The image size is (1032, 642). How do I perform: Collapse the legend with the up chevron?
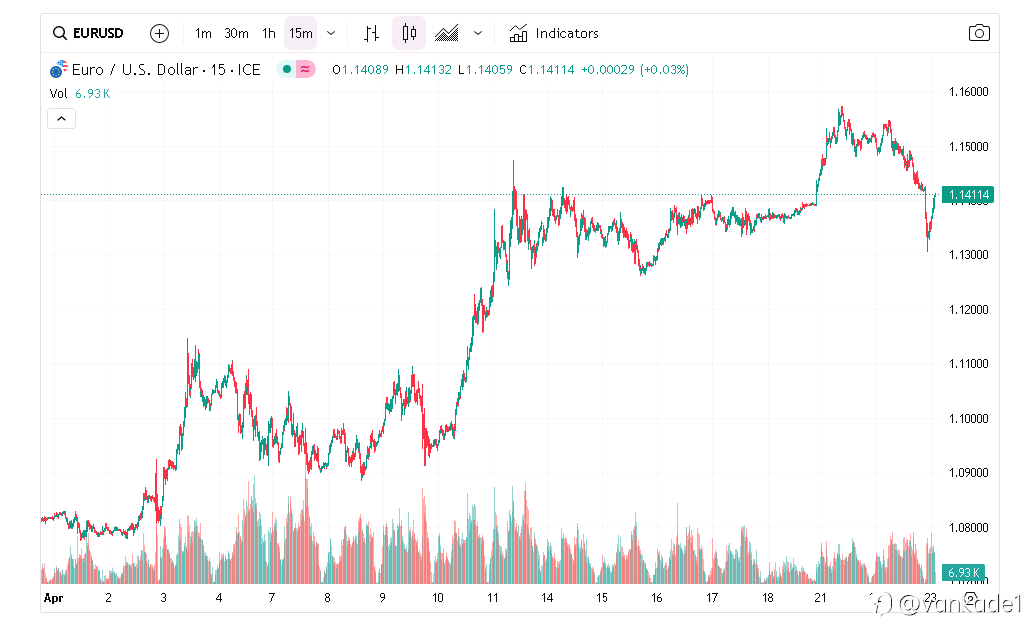(x=61, y=119)
